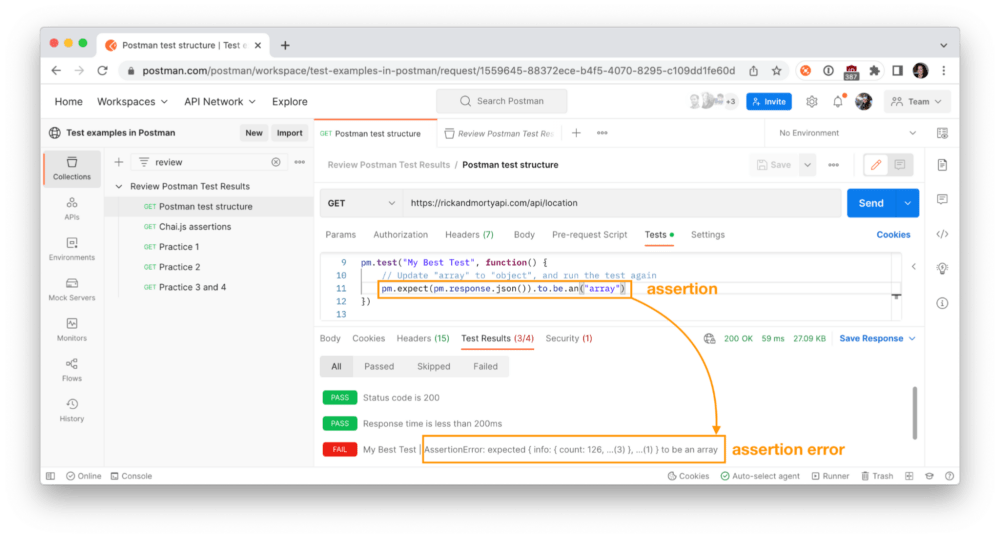Image resolution: width=1000 pixels, height=538 pixels.
Task: Open the Mock Servers sidebar panel
Action: 71,289
